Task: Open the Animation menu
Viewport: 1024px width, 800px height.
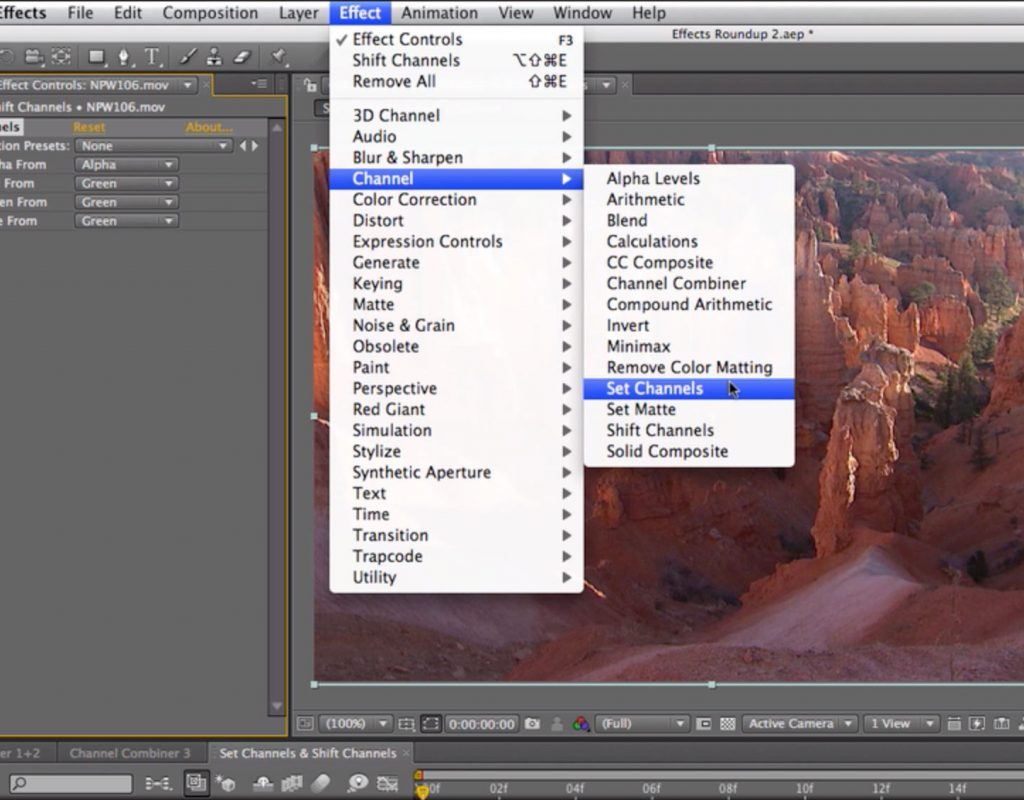Action: click(439, 13)
